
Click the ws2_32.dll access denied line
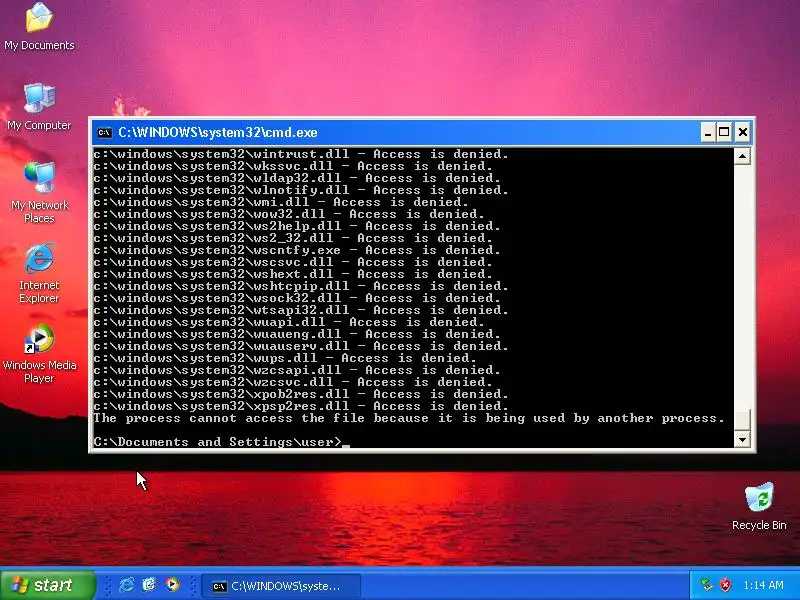point(293,238)
